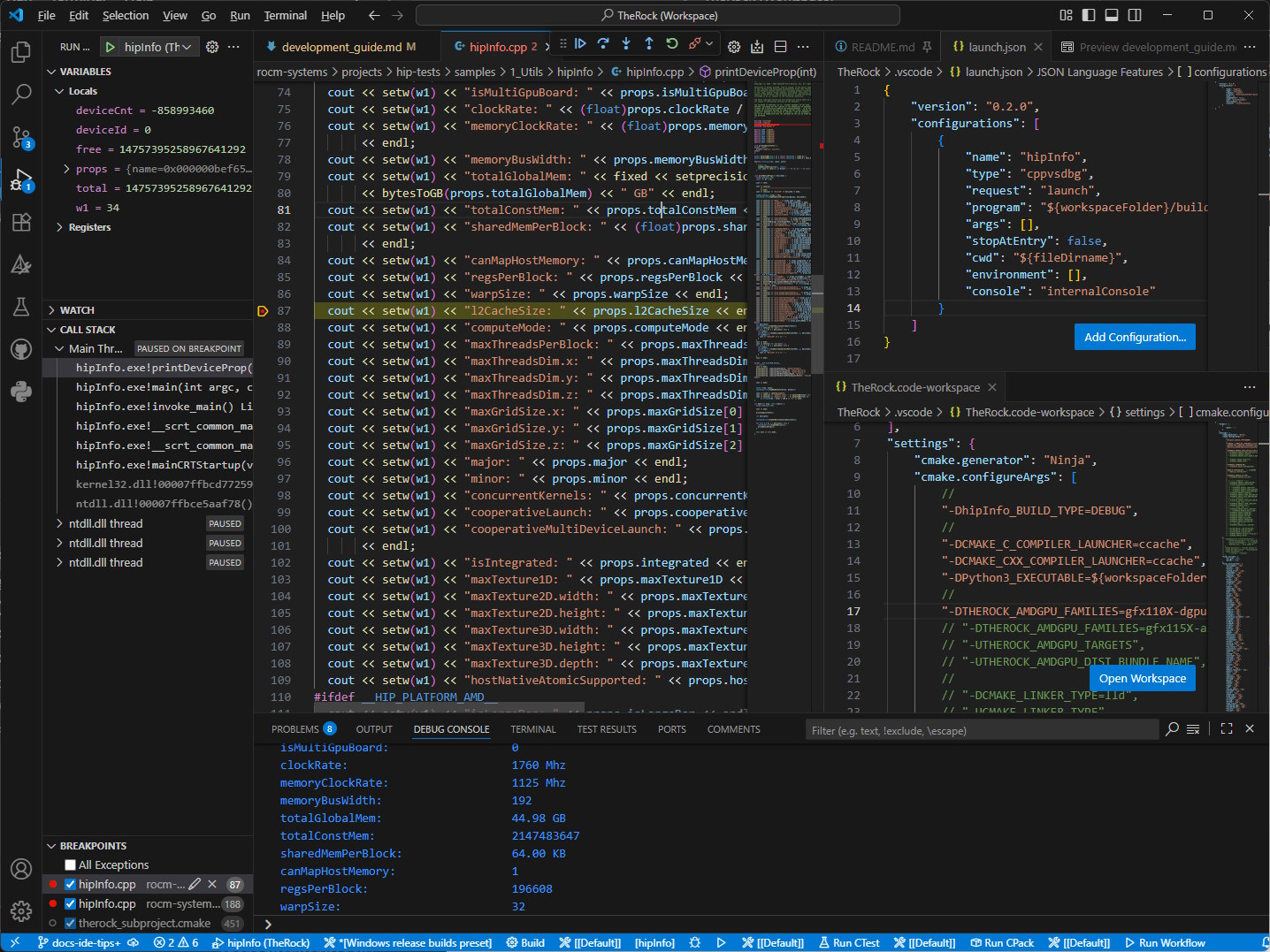Click Build in the status bar
Image resolution: width=1270 pixels, height=952 pixels.
[x=525, y=943]
